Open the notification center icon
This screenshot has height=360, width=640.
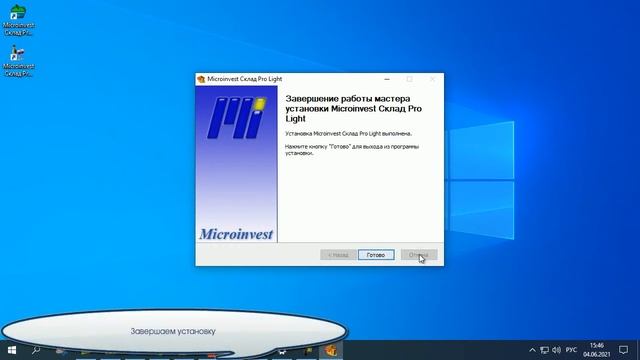tap(623, 350)
